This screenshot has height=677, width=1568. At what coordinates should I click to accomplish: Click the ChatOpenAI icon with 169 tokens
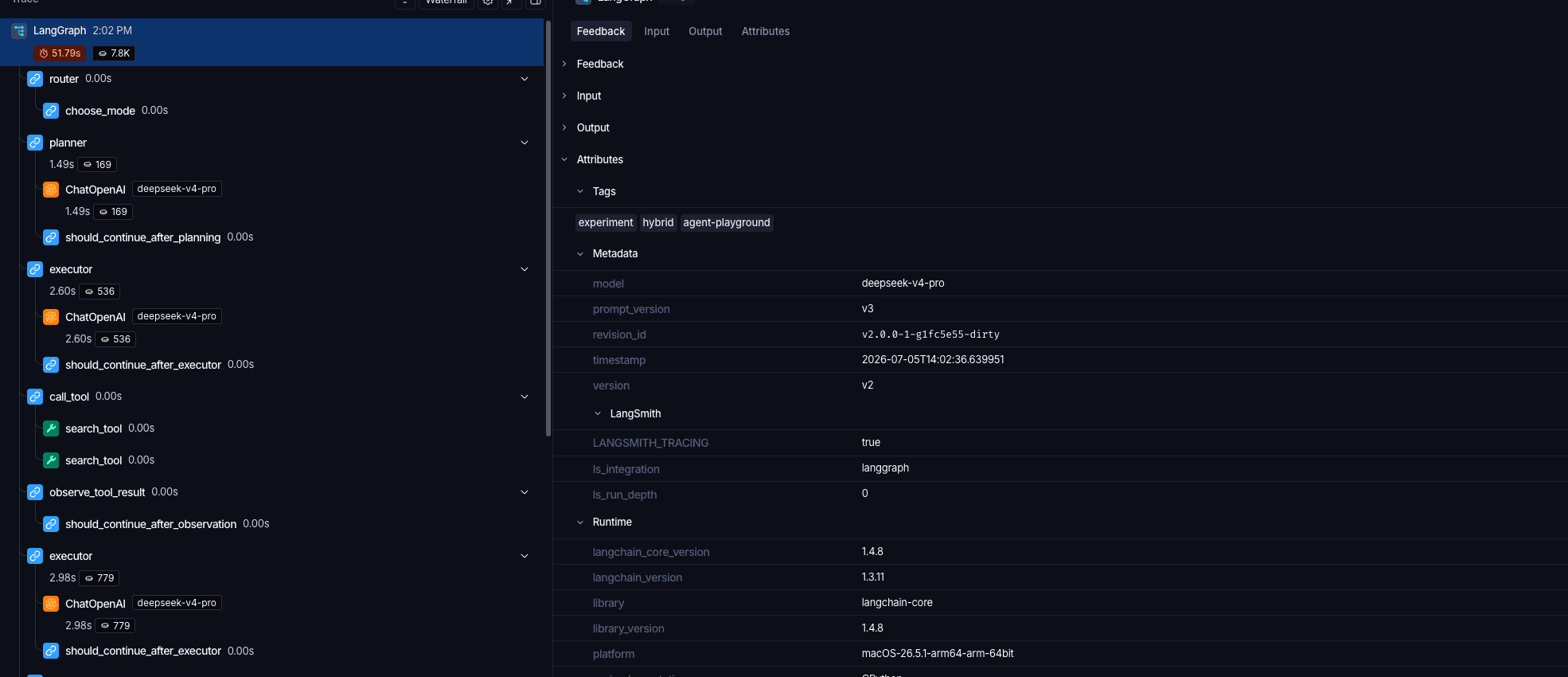tap(51, 190)
